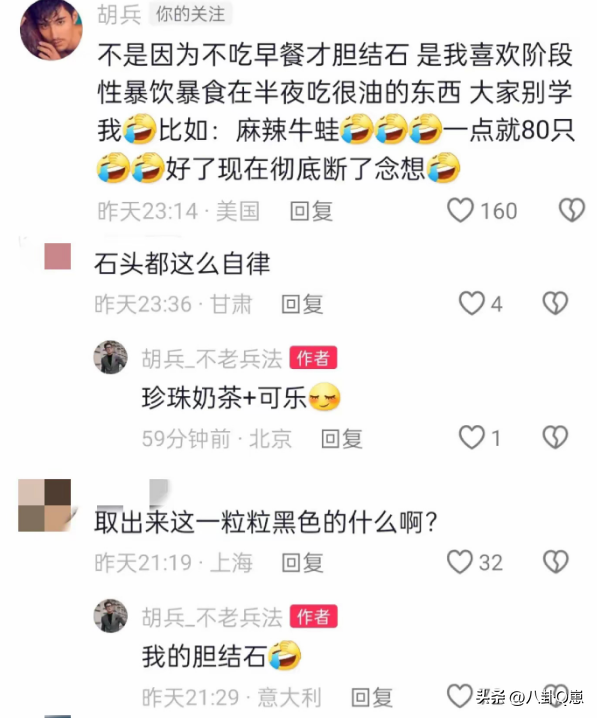Reply to the 珍珠奶茶+可乐 comment from 北京

(x=342, y=438)
